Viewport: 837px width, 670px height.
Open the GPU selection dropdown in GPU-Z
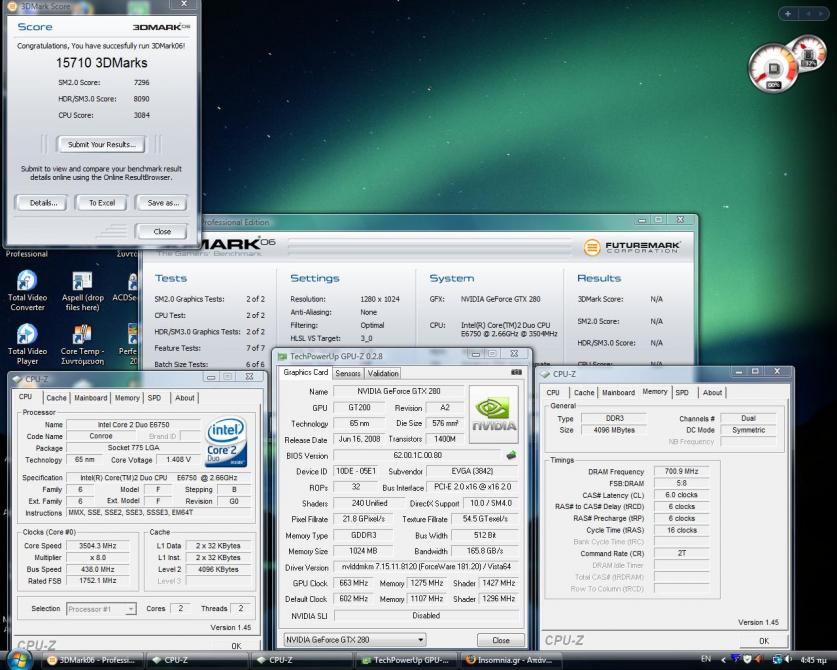click(354, 640)
